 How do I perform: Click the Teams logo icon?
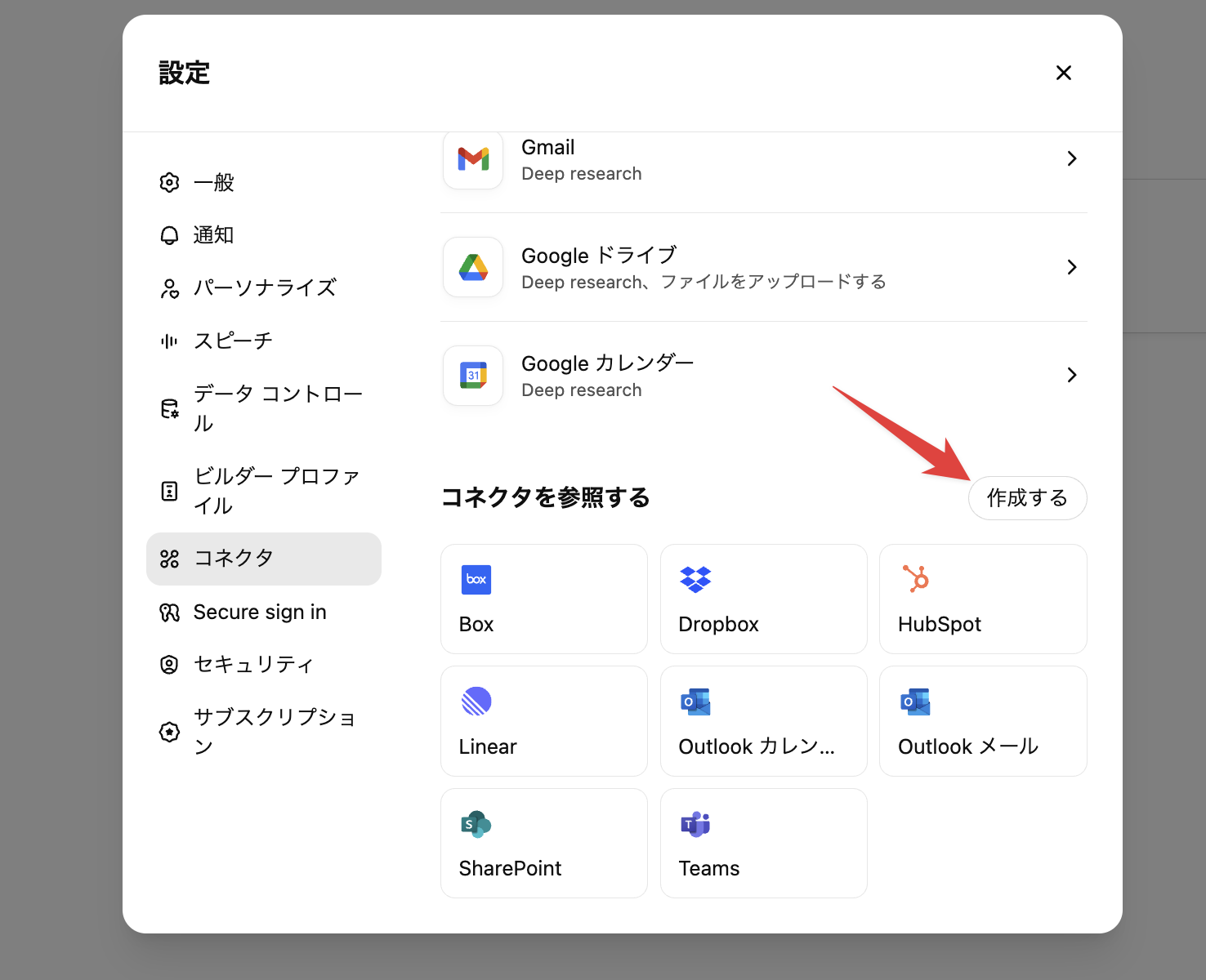tap(695, 824)
